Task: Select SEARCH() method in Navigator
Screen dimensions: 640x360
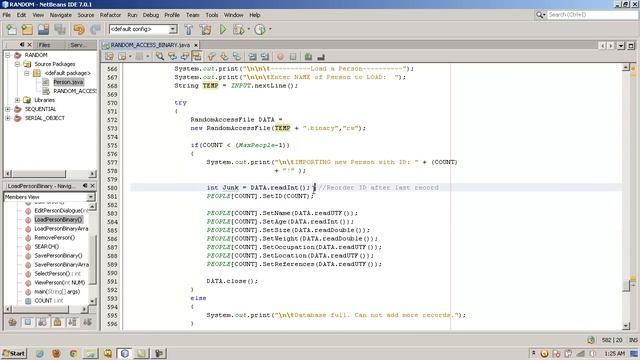Action: pos(47,247)
